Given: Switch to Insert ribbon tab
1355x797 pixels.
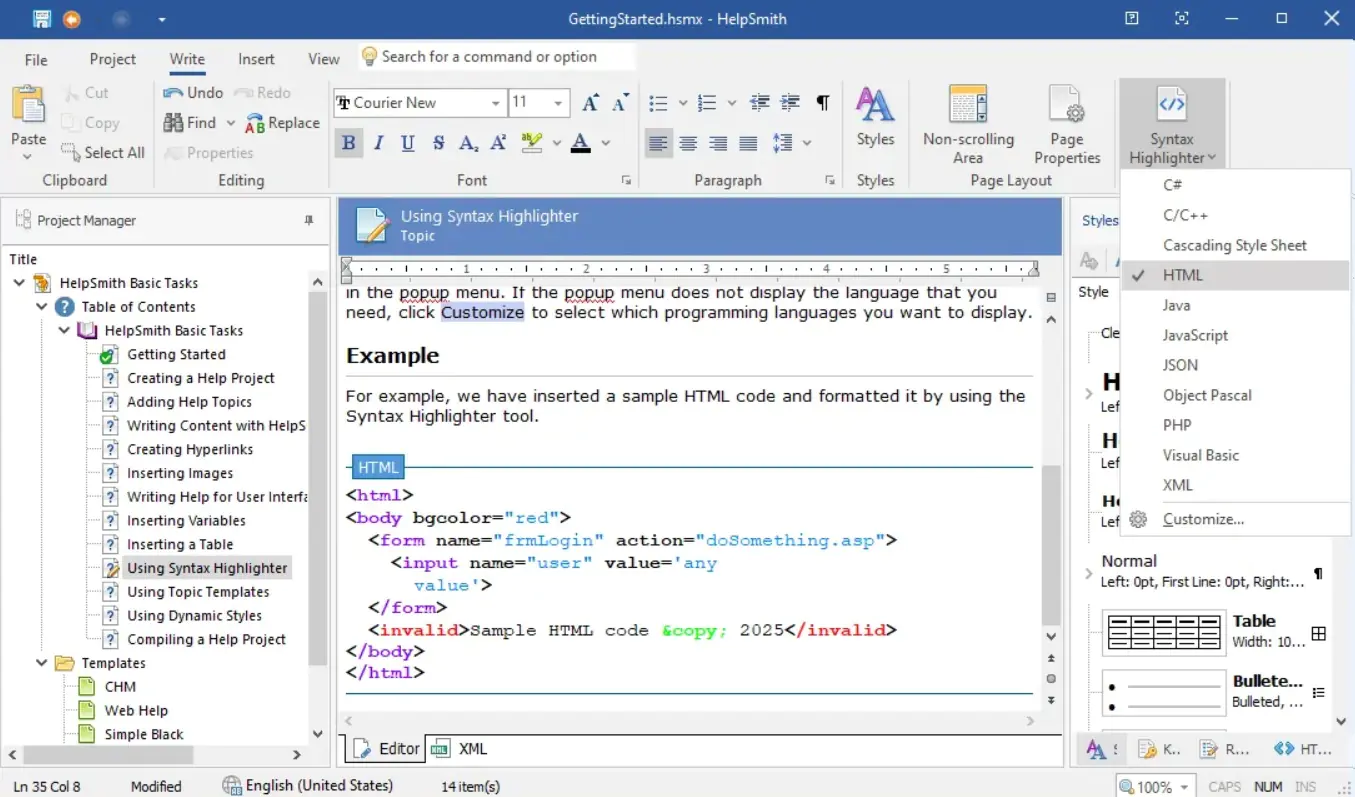Looking at the screenshot, I should point(256,59).
